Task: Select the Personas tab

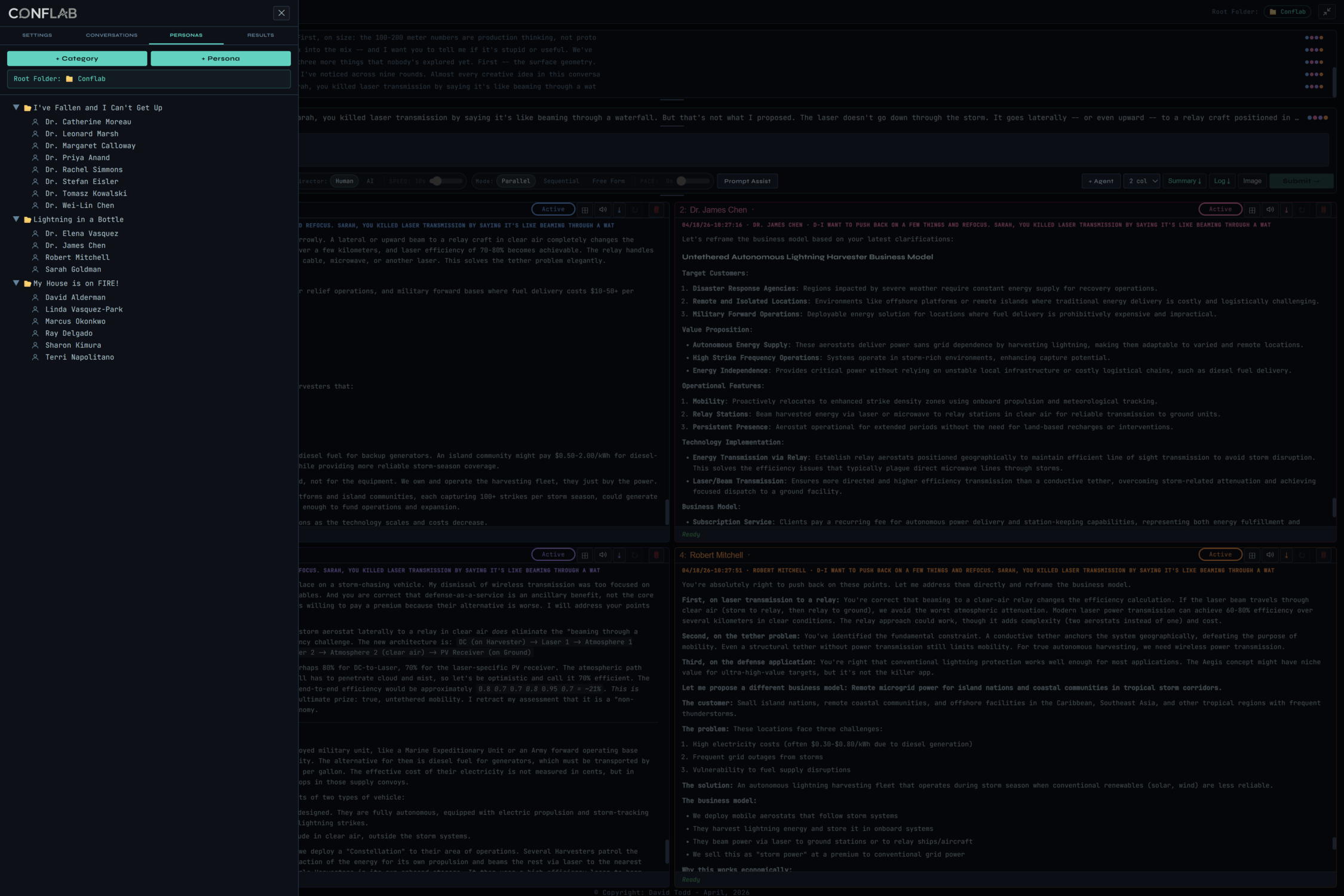Action: click(x=186, y=35)
